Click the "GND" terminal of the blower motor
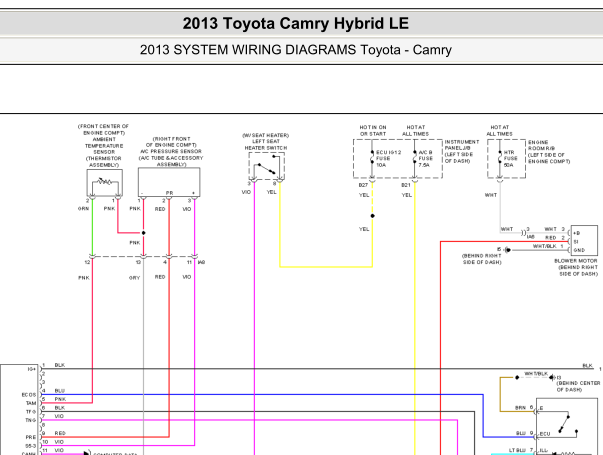This screenshot has height=455, width=603. (579, 250)
